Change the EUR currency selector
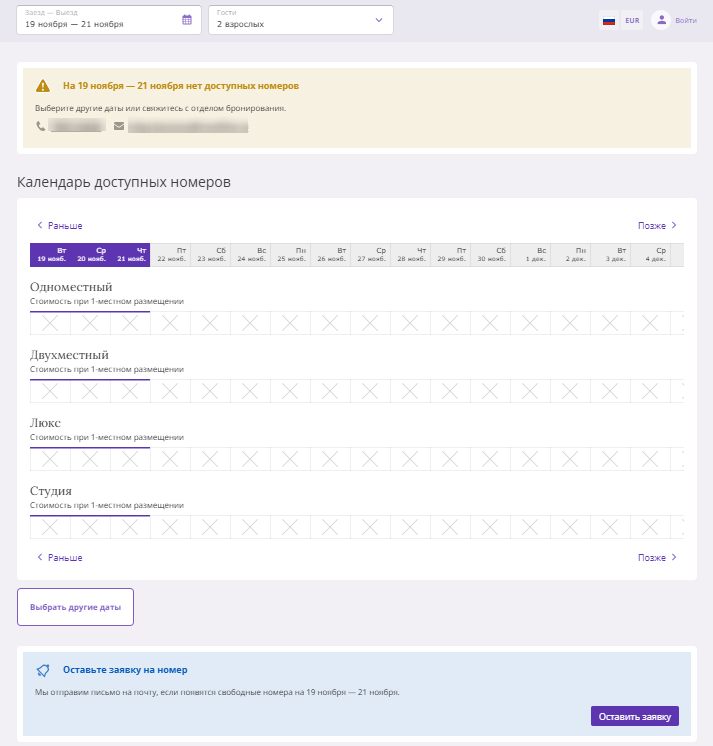The width and height of the screenshot is (713, 746). [632, 20]
